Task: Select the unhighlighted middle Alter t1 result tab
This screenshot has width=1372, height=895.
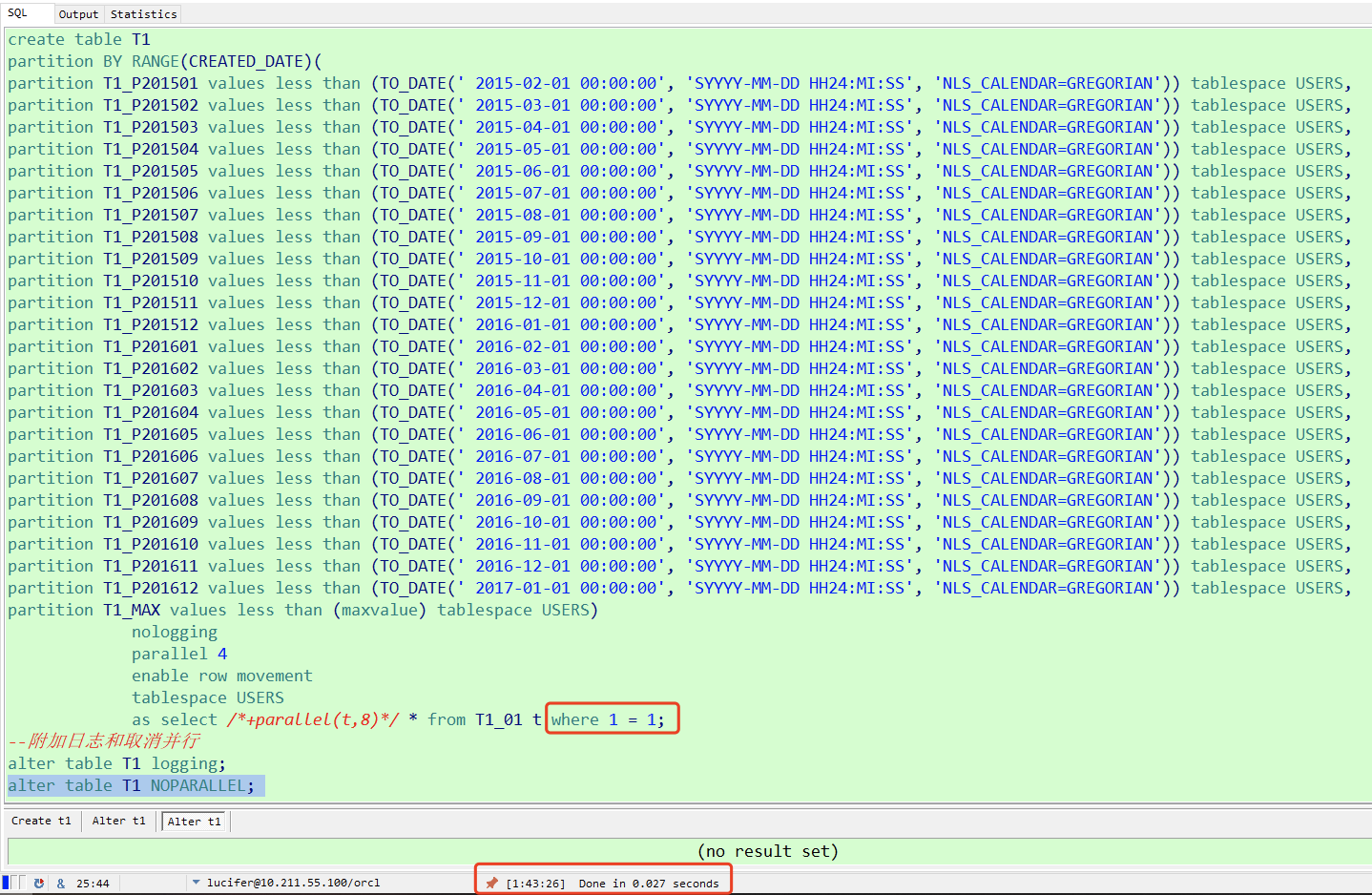Action: tap(119, 821)
